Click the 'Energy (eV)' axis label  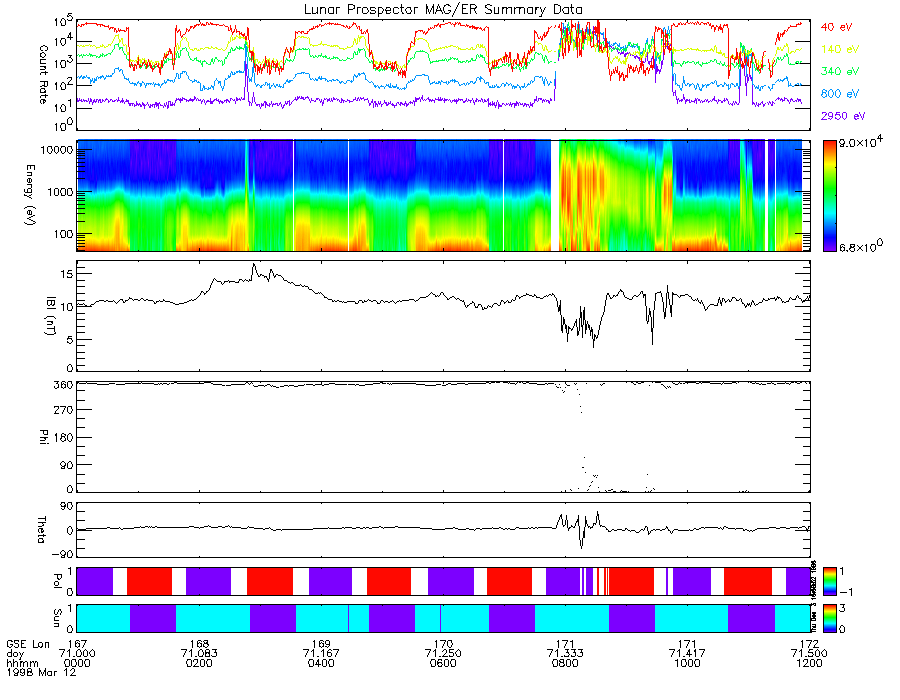(x=29, y=195)
